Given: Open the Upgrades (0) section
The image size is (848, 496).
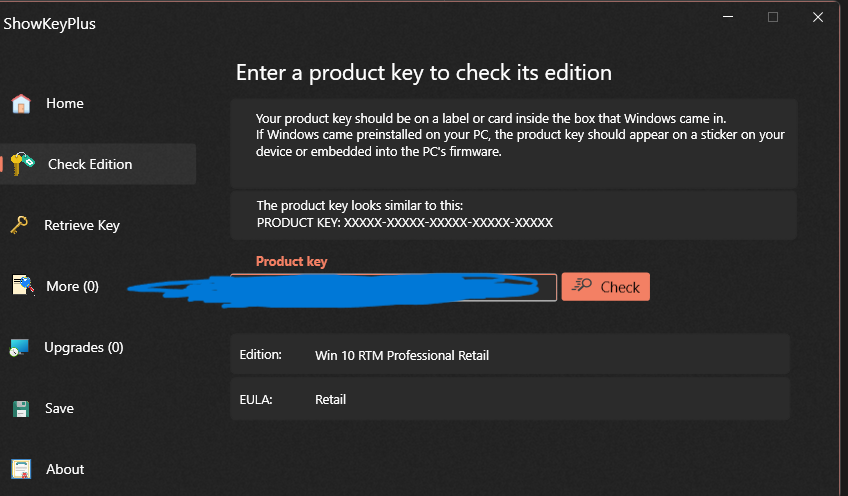Looking at the screenshot, I should (84, 347).
